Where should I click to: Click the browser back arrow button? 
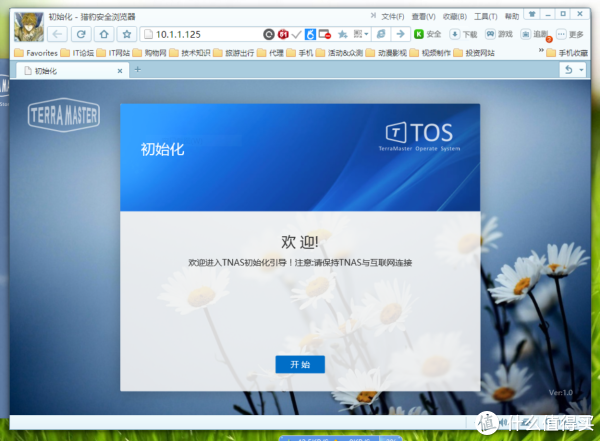coord(57,34)
